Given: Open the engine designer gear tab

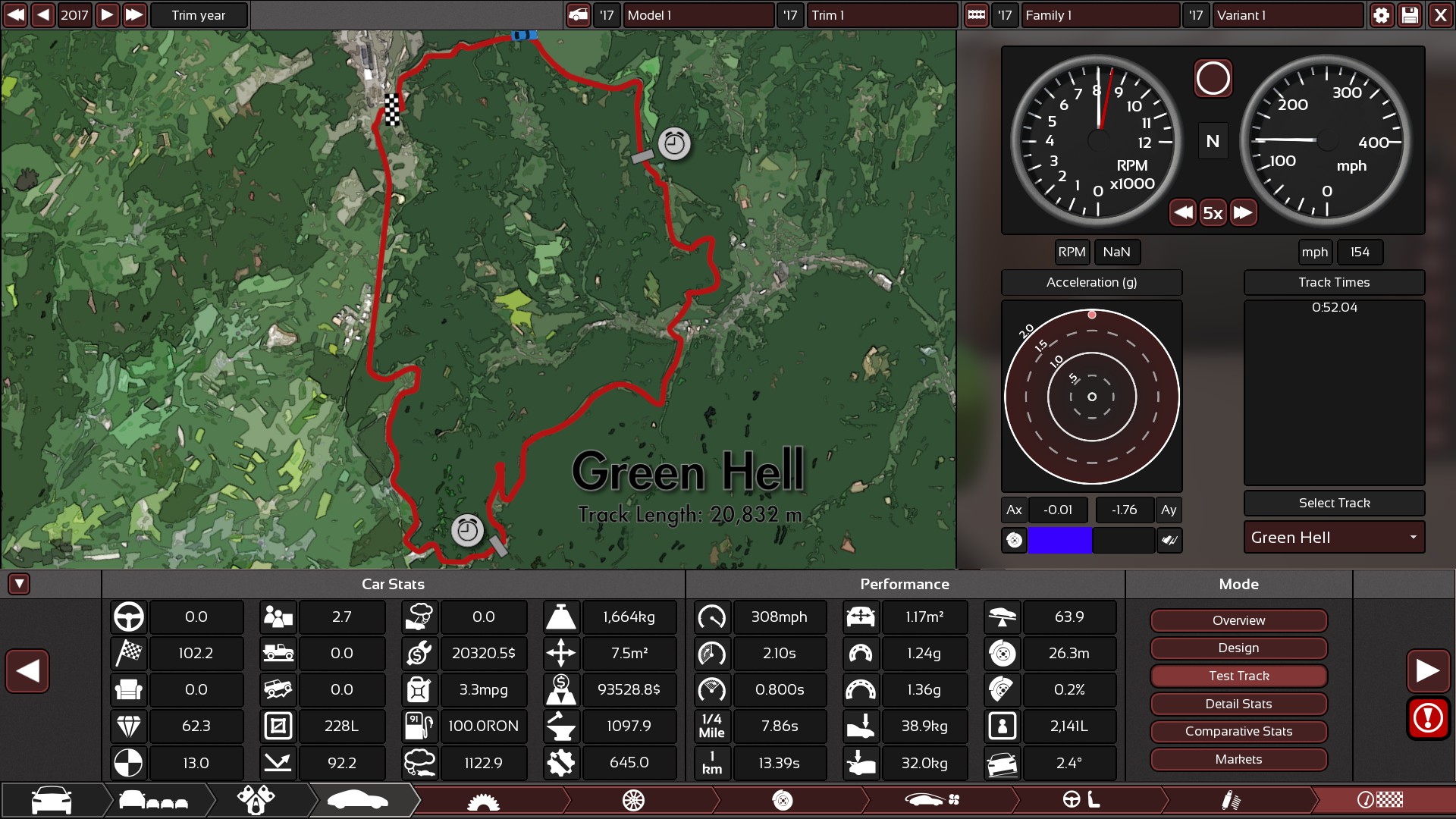Looking at the screenshot, I should [483, 800].
